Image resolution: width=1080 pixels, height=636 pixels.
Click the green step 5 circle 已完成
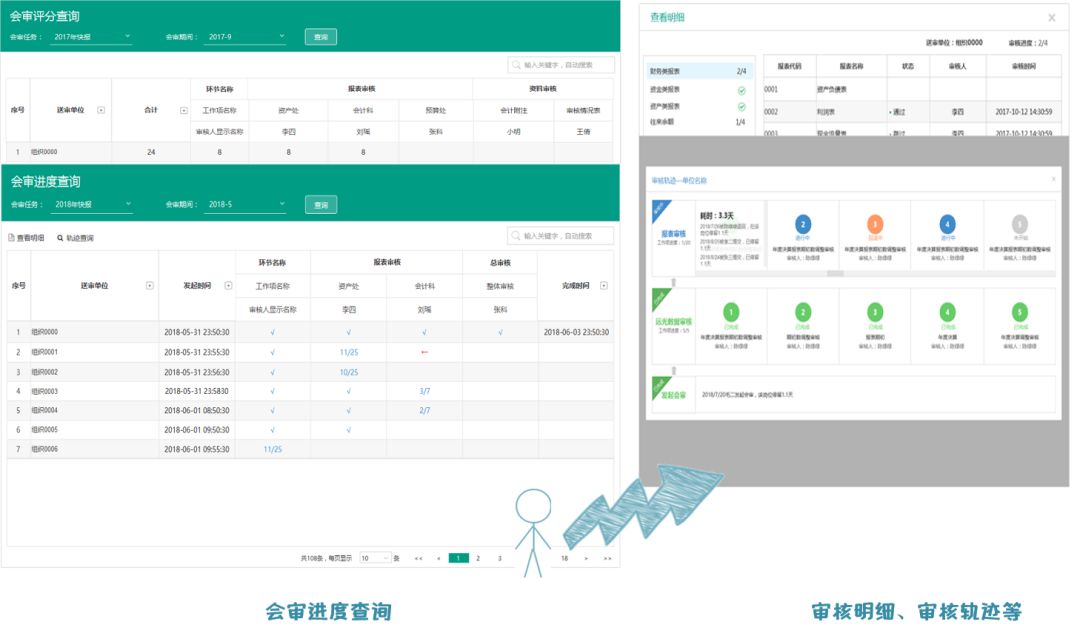pos(1019,312)
